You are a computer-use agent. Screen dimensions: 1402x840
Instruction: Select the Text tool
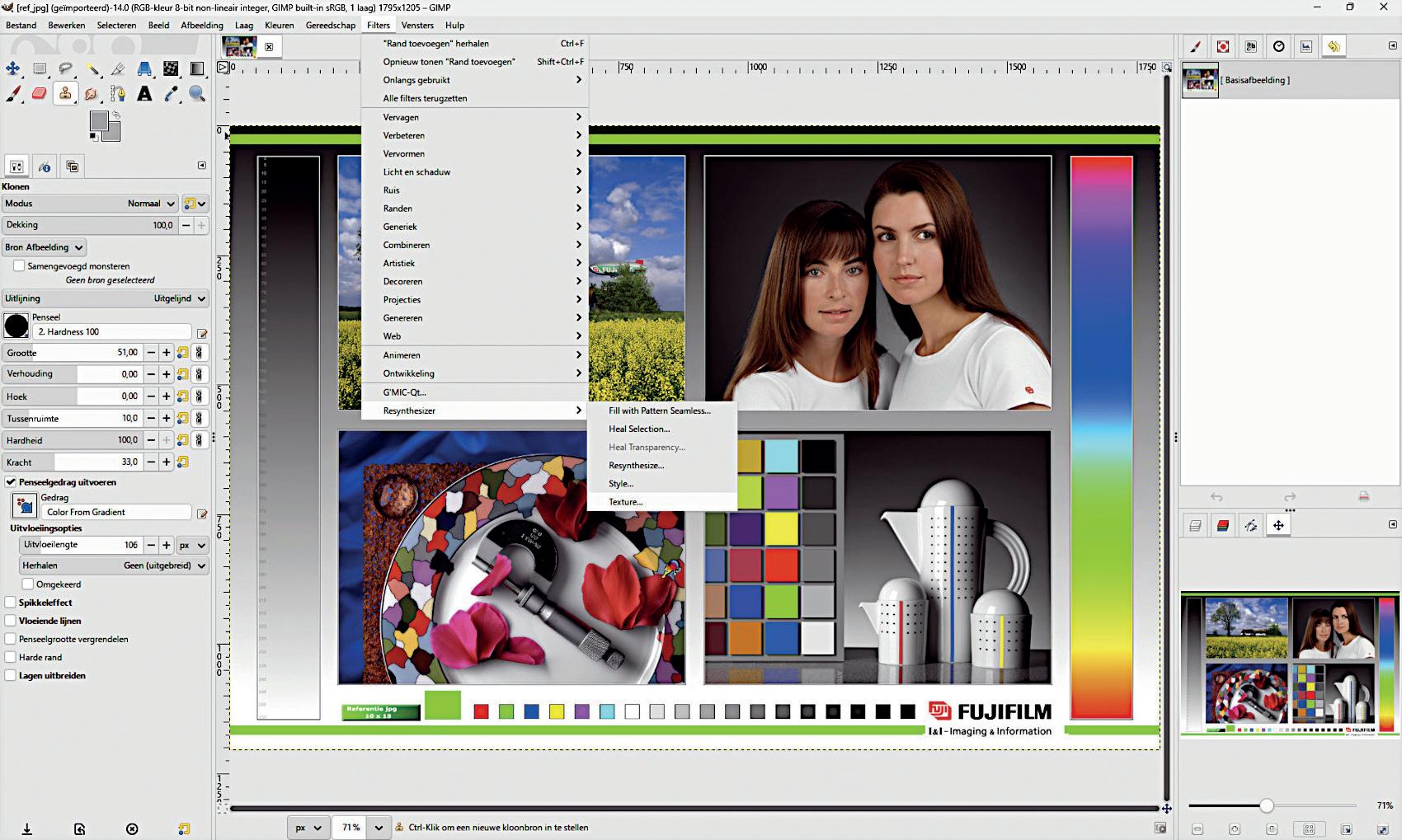pyautogui.click(x=144, y=94)
